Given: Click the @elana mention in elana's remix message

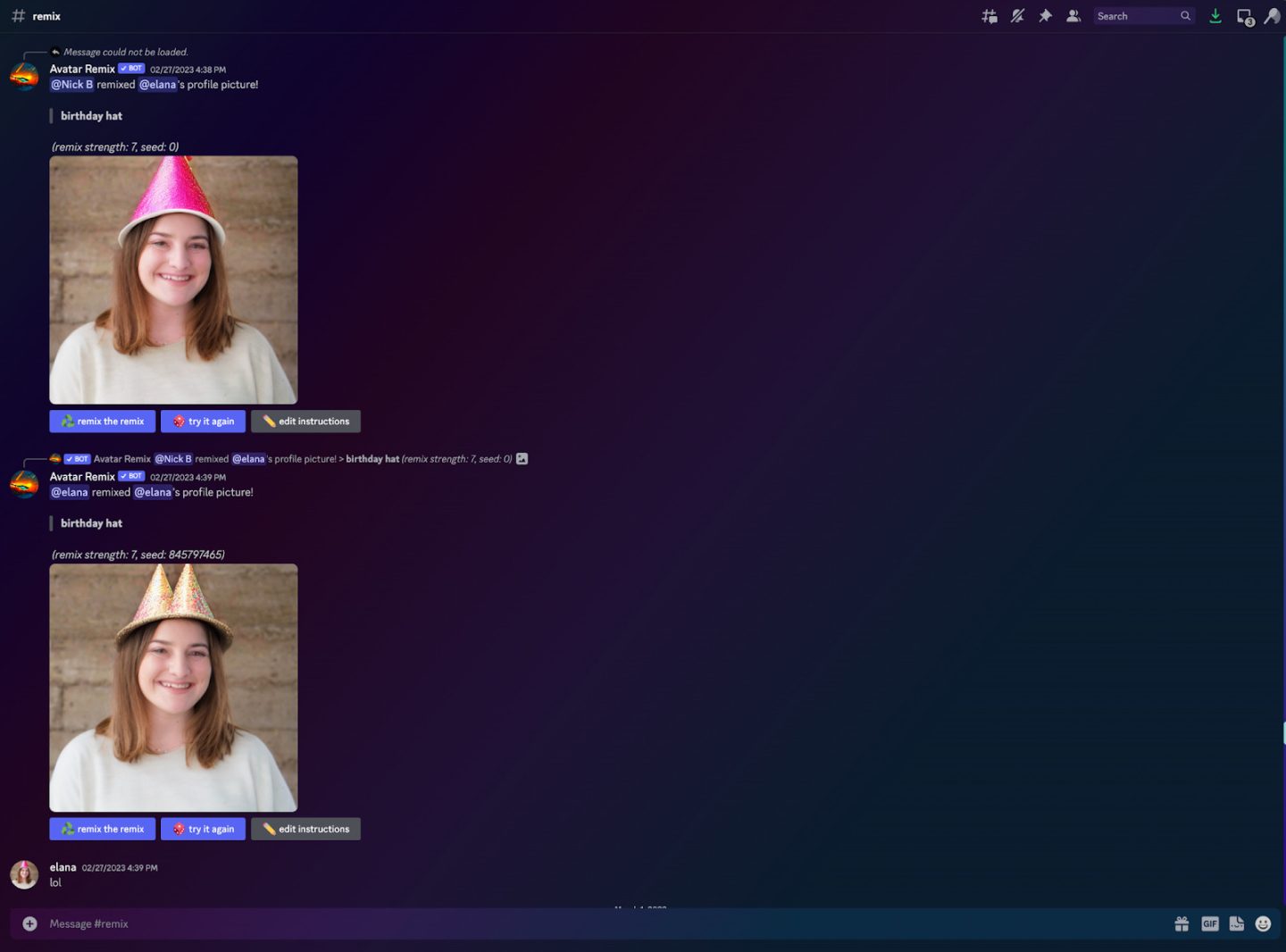Looking at the screenshot, I should coord(69,492).
